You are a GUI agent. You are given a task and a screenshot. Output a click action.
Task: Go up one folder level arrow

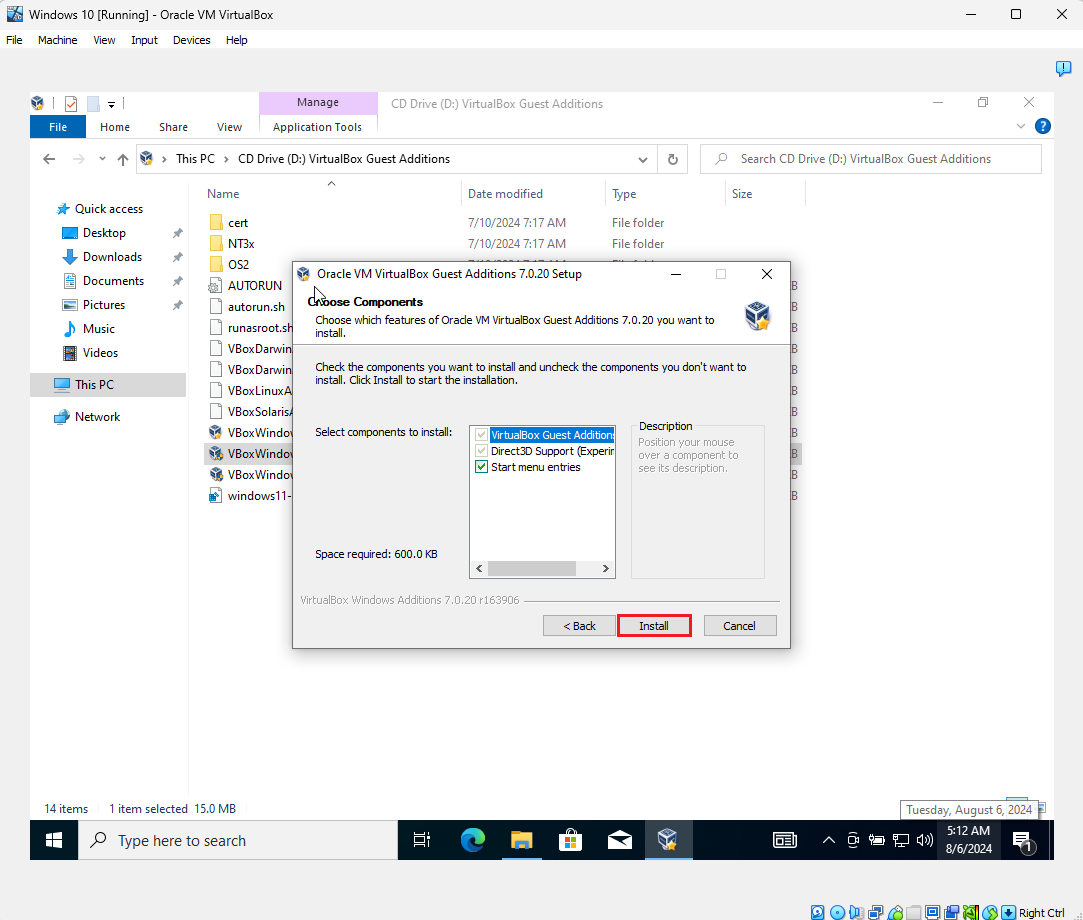tap(123, 159)
